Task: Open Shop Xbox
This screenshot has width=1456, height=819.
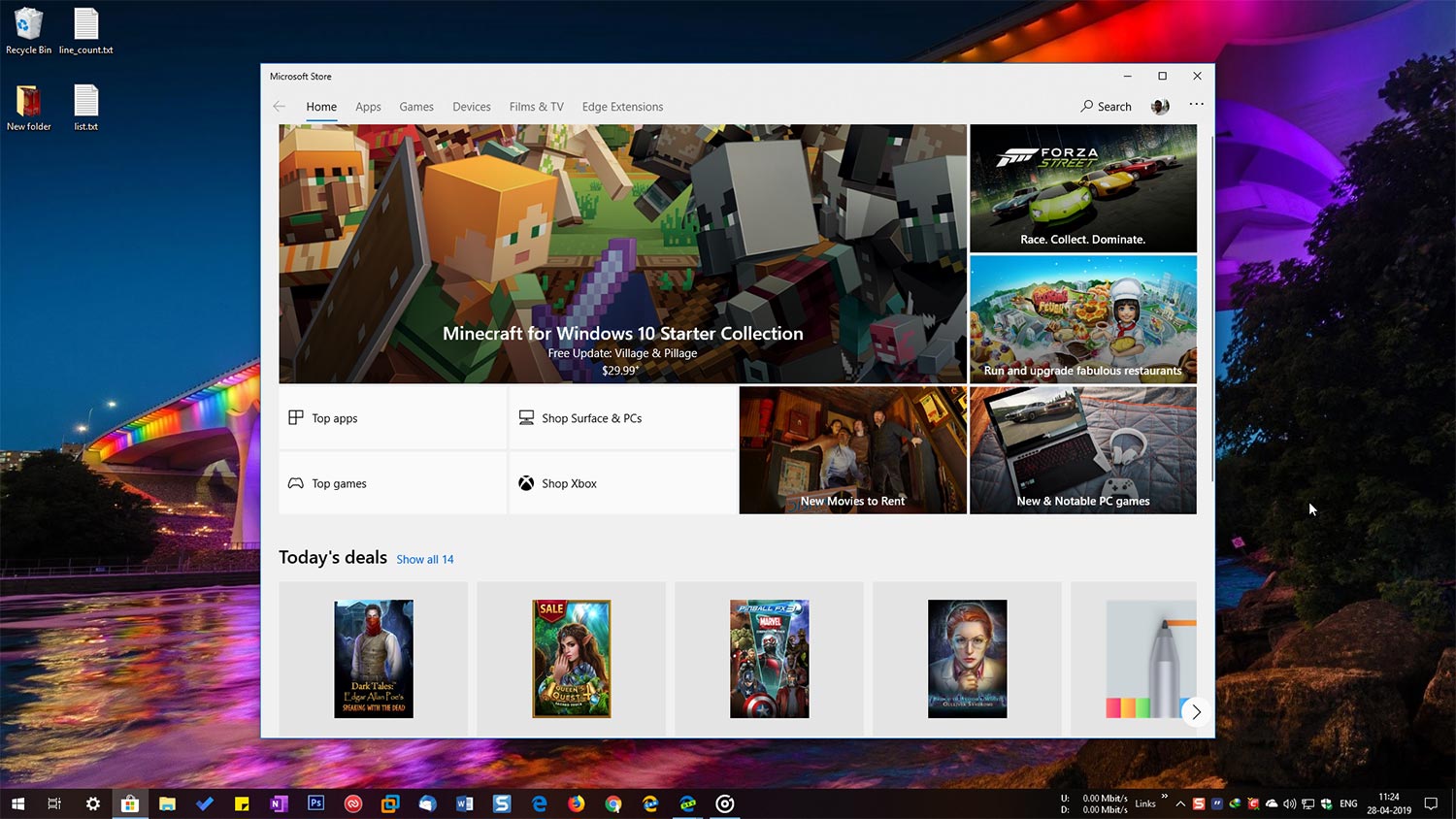Action: click(570, 483)
